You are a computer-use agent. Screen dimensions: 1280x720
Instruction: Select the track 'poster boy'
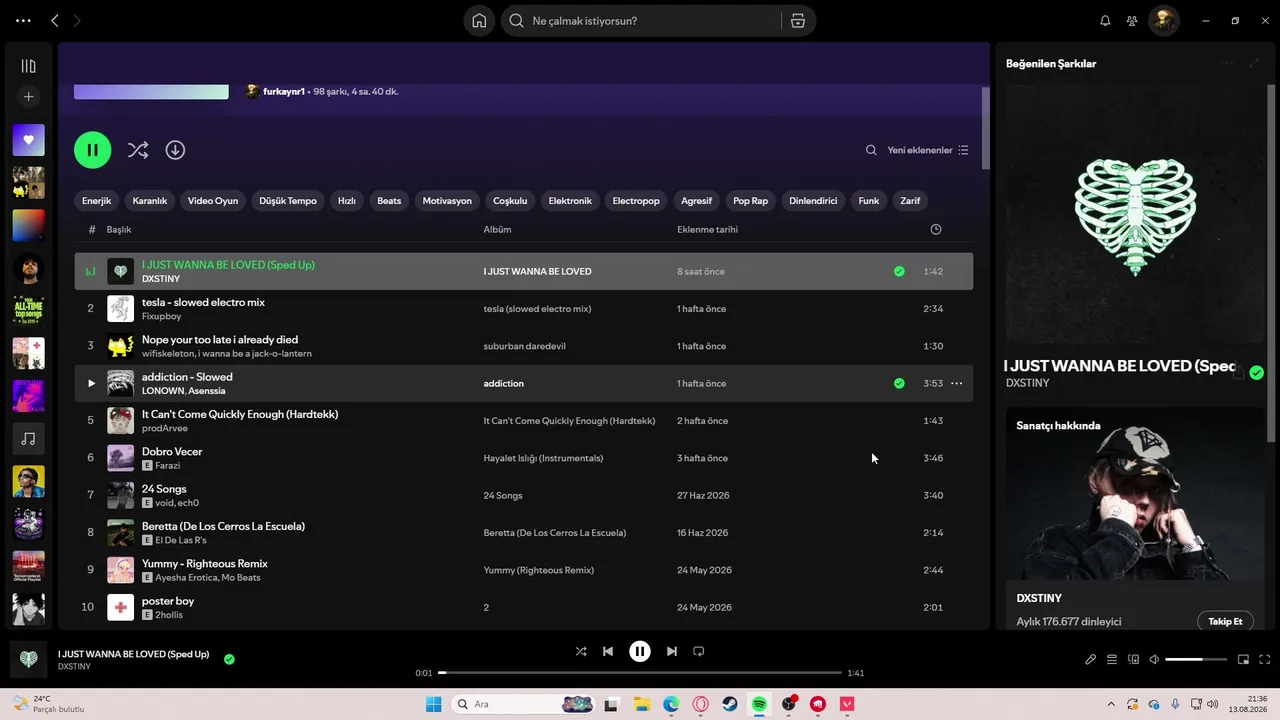[168, 601]
